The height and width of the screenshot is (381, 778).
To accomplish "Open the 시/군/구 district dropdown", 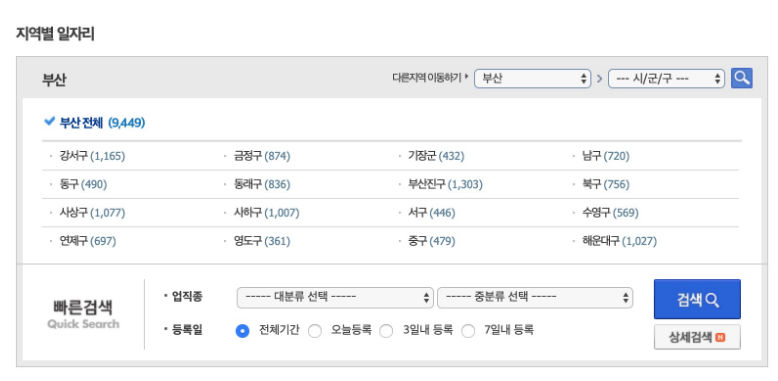I will click(x=666, y=78).
